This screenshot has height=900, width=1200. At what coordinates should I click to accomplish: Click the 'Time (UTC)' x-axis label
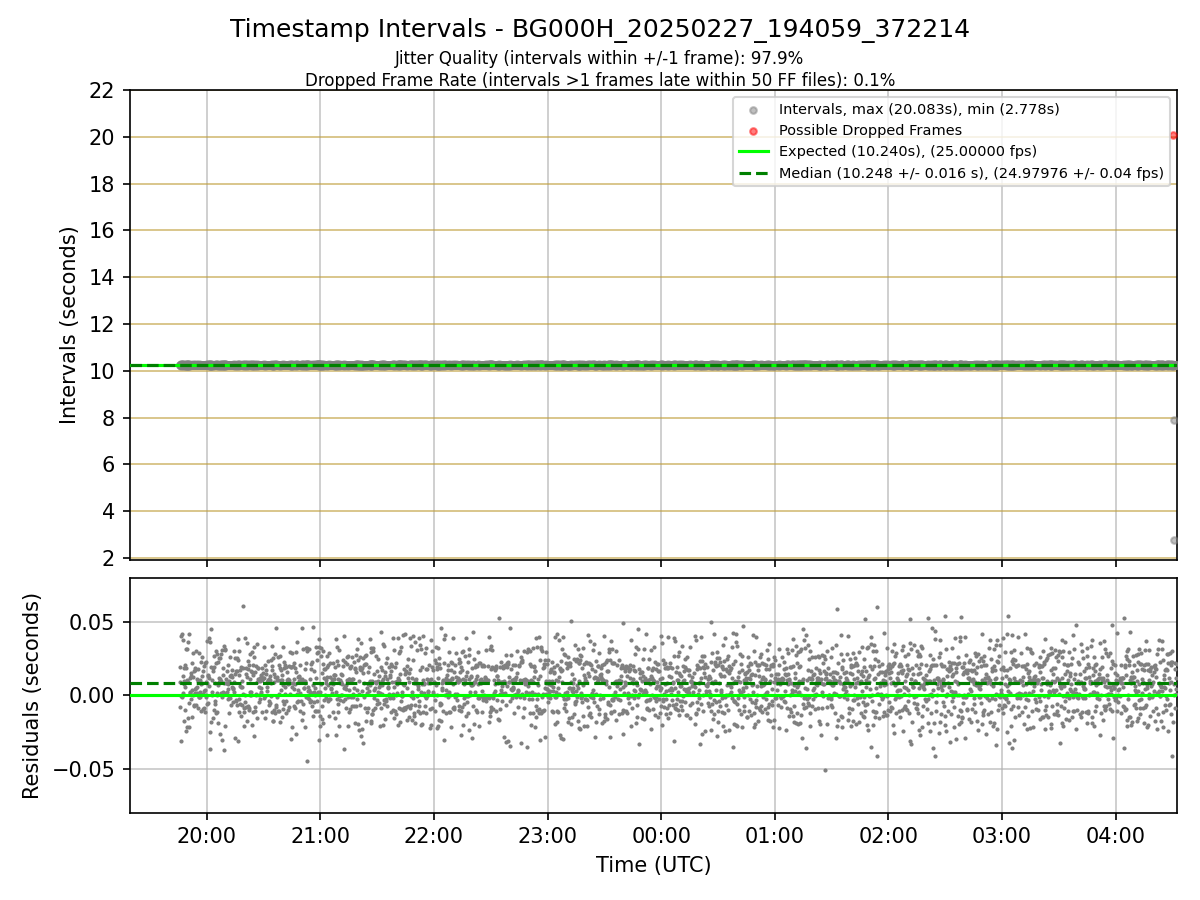tap(653, 865)
